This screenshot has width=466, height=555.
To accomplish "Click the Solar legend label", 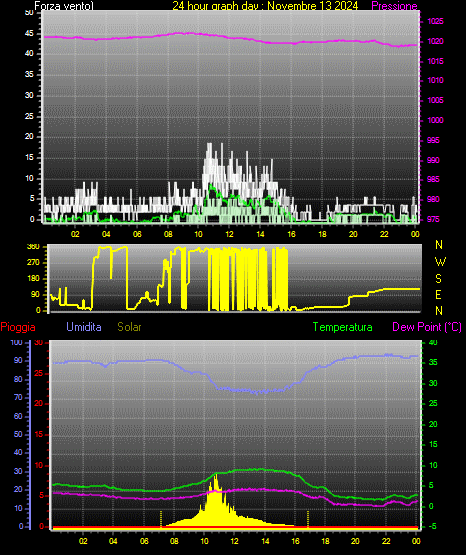I will point(130,327).
